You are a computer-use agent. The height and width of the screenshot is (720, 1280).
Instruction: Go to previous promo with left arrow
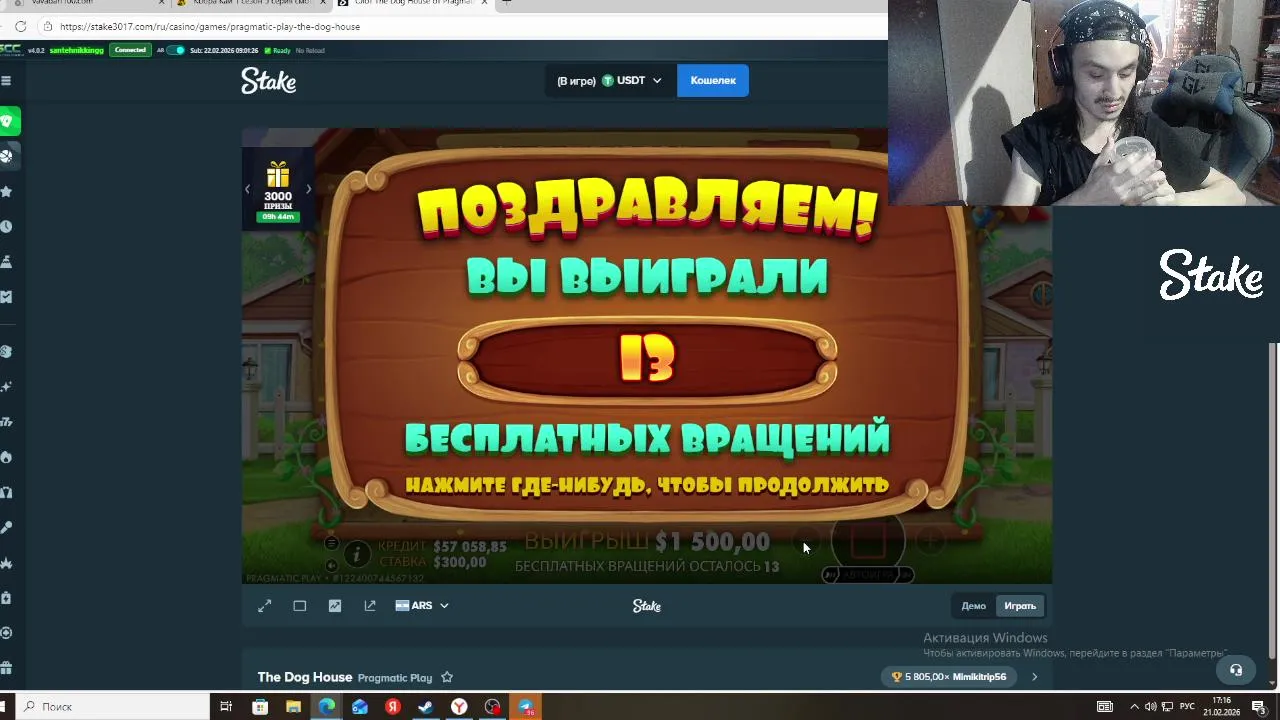coord(247,189)
